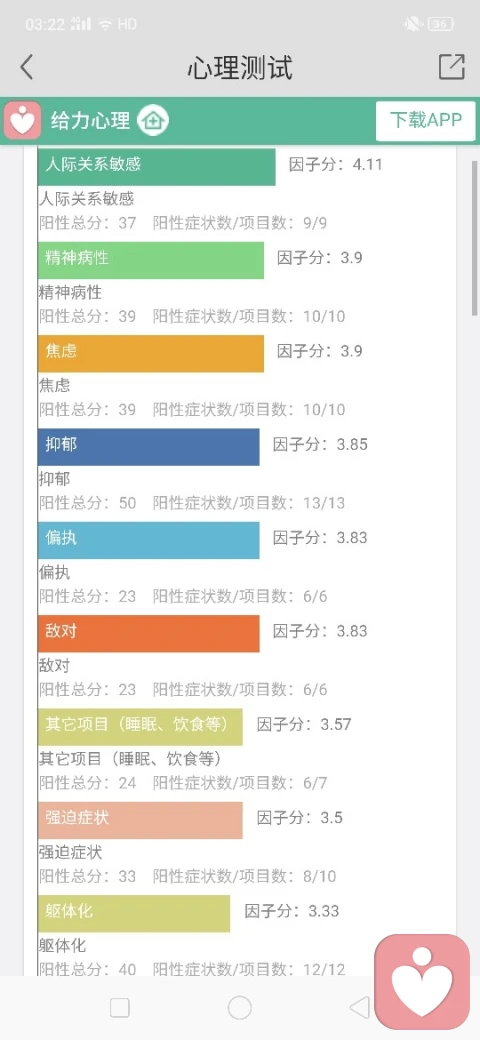The image size is (480, 1040).
Task: Tap the pink 强迫症状 bar
Action: point(141,820)
